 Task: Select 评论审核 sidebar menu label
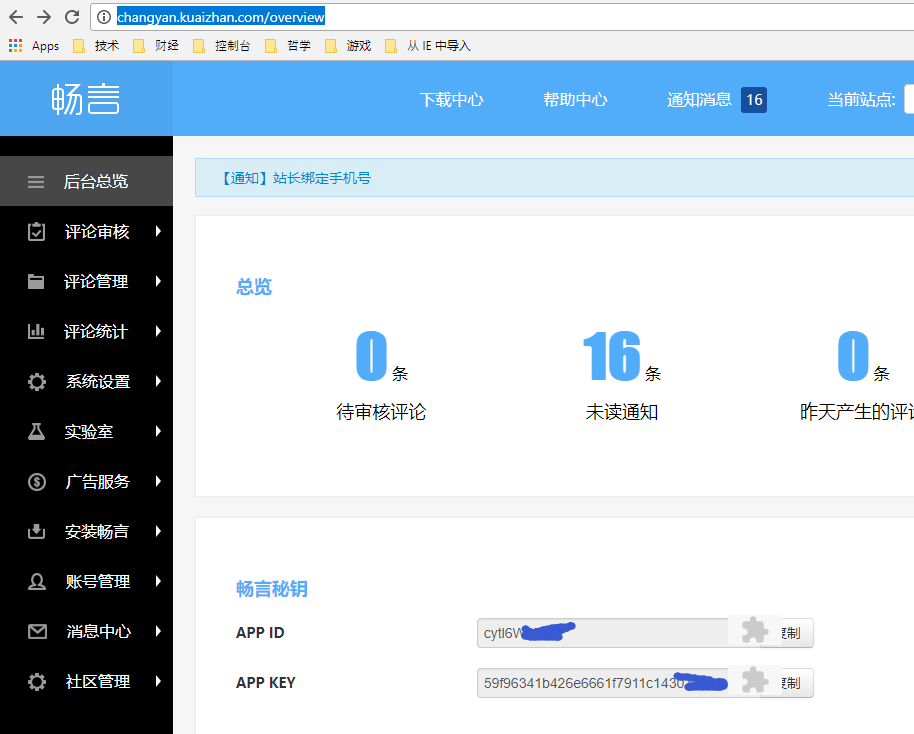click(97, 232)
